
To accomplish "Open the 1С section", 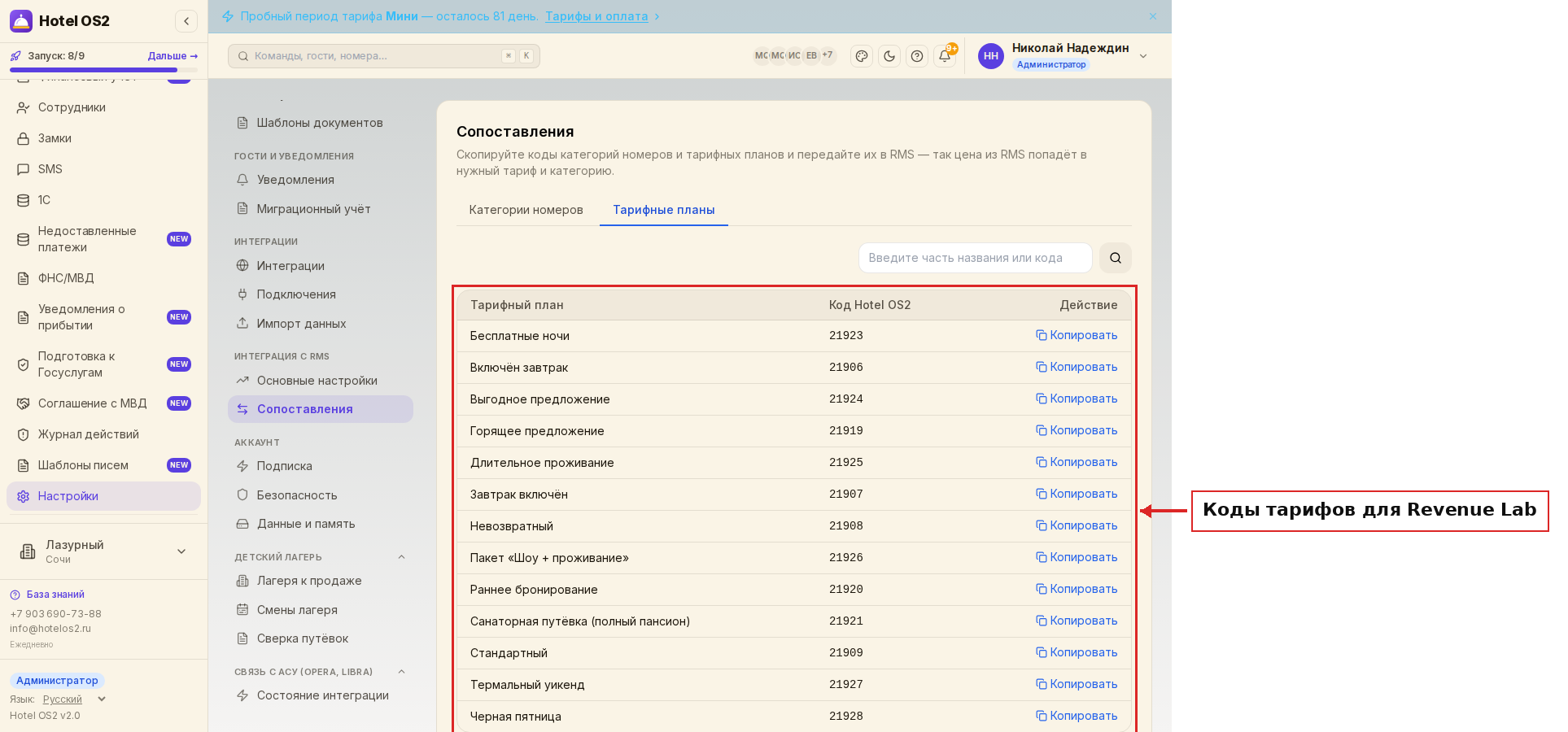I will (x=103, y=200).
